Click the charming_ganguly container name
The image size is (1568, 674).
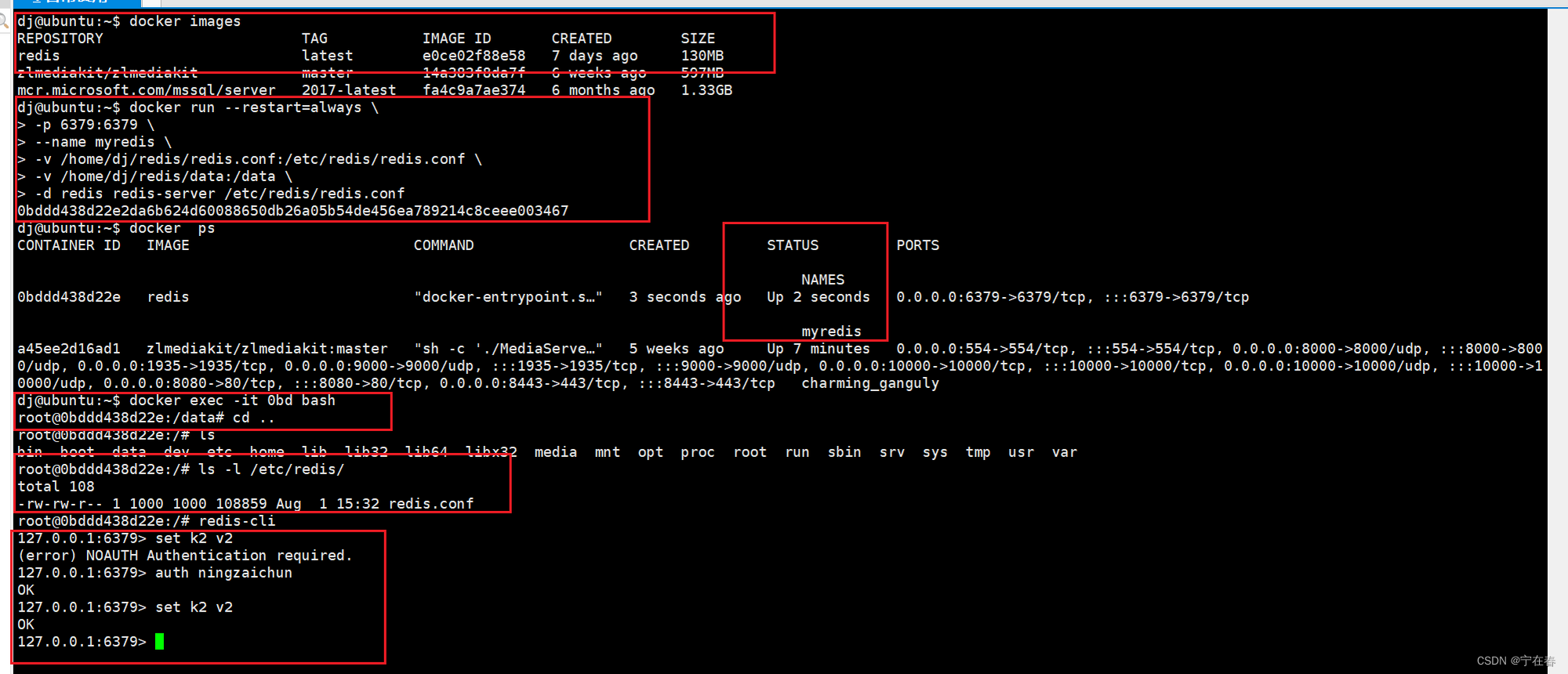[x=870, y=383]
